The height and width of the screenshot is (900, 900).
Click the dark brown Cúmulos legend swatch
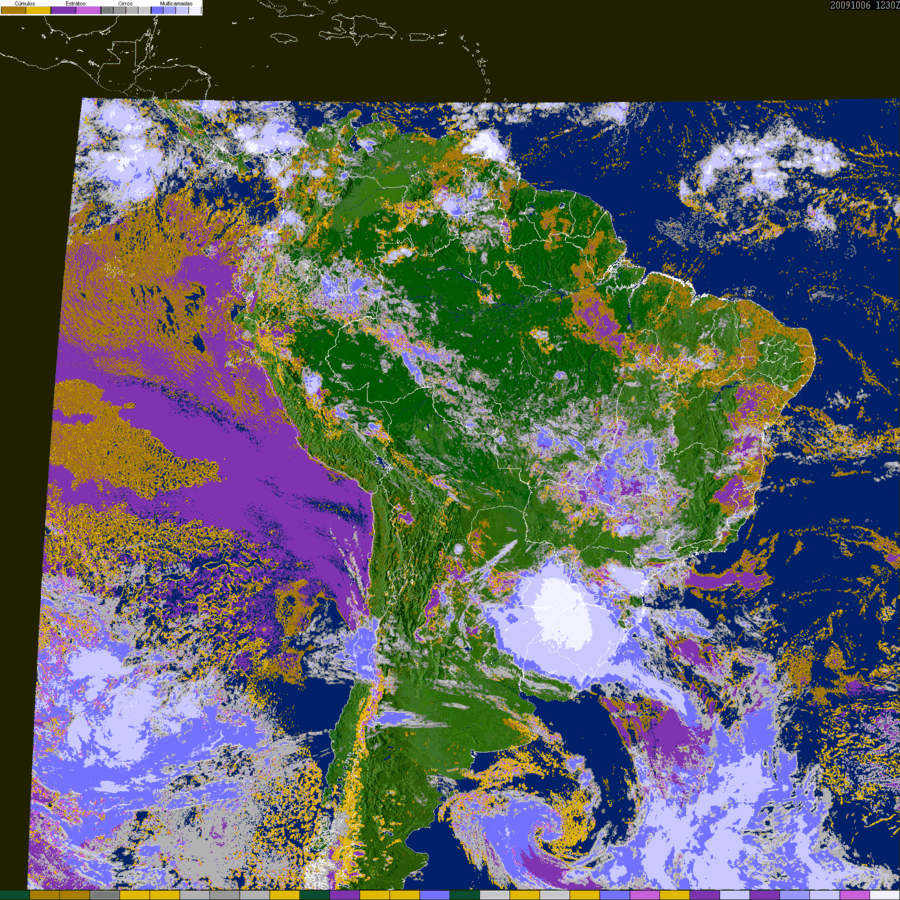coord(13,10)
